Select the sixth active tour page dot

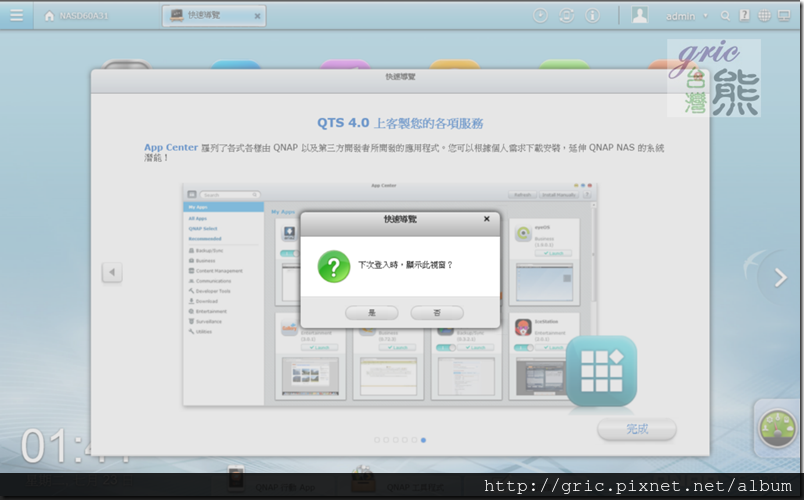423,440
